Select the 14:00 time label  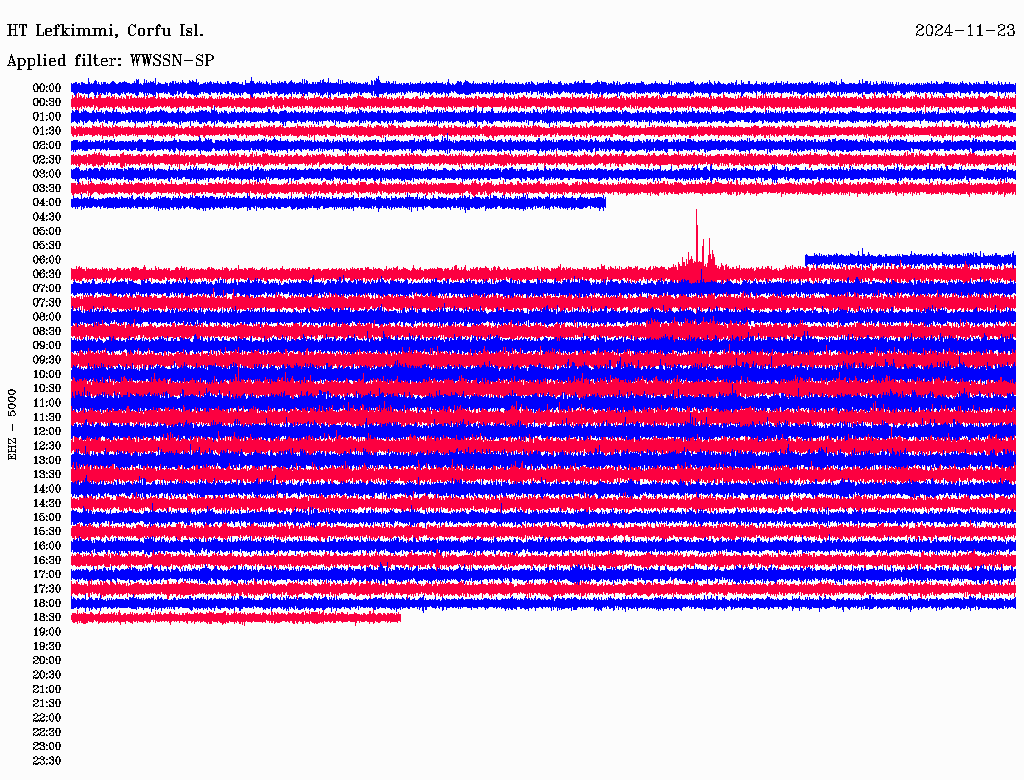(47, 489)
